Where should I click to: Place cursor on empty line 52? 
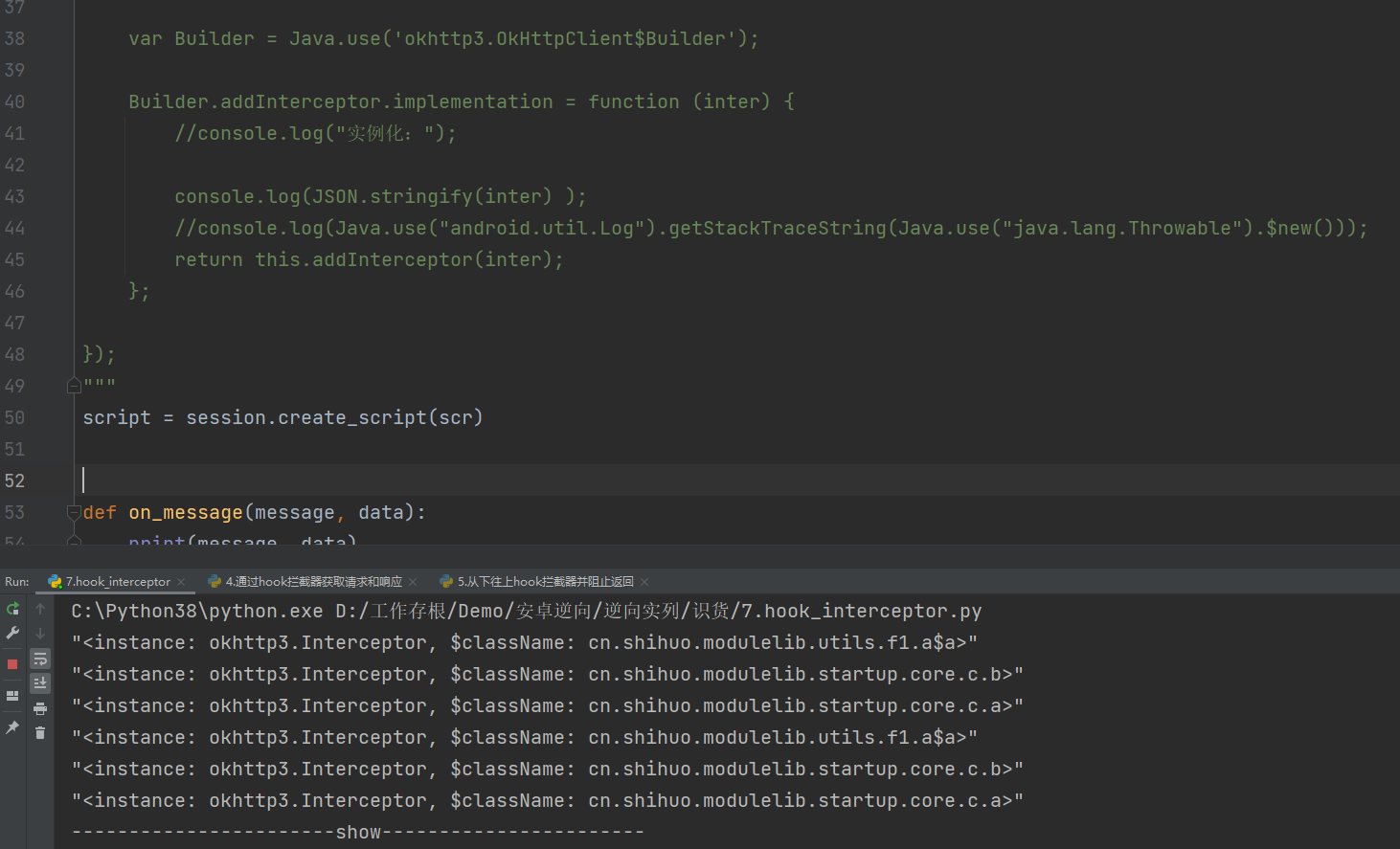736,480
